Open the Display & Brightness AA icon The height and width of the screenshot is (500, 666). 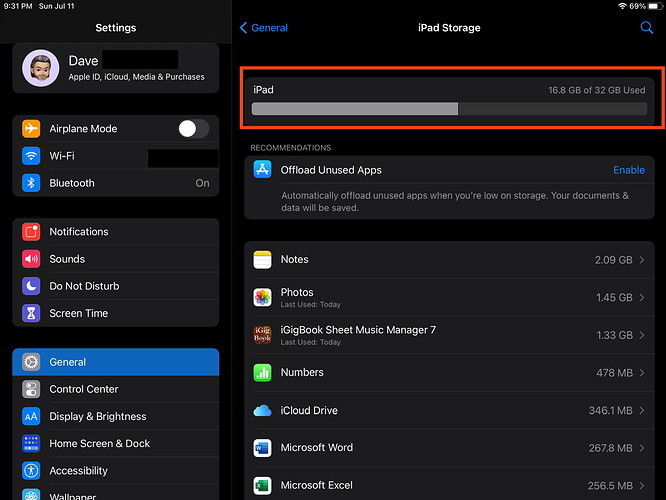point(31,416)
